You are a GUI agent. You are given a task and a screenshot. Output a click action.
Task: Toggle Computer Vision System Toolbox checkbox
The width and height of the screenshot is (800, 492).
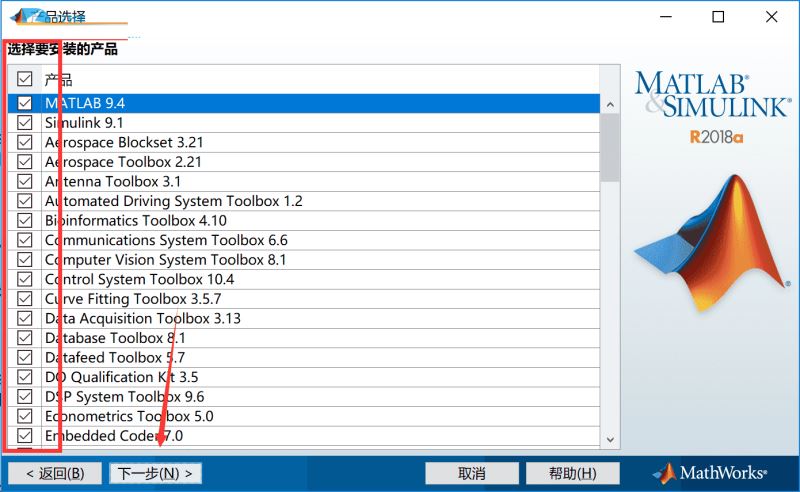(x=24, y=260)
